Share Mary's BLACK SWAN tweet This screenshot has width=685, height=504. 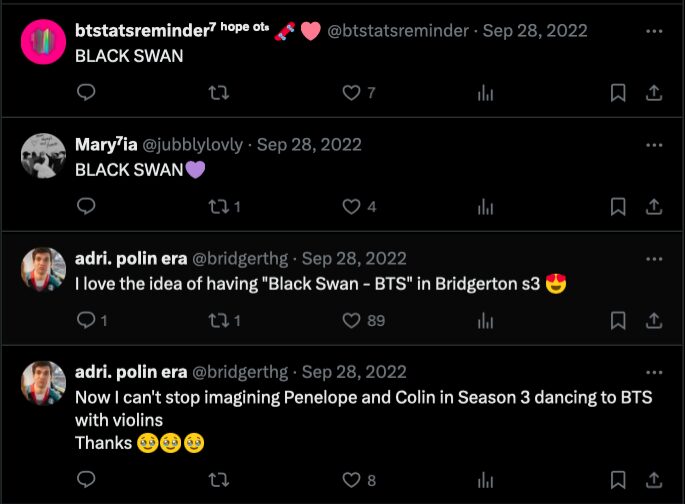coord(654,207)
